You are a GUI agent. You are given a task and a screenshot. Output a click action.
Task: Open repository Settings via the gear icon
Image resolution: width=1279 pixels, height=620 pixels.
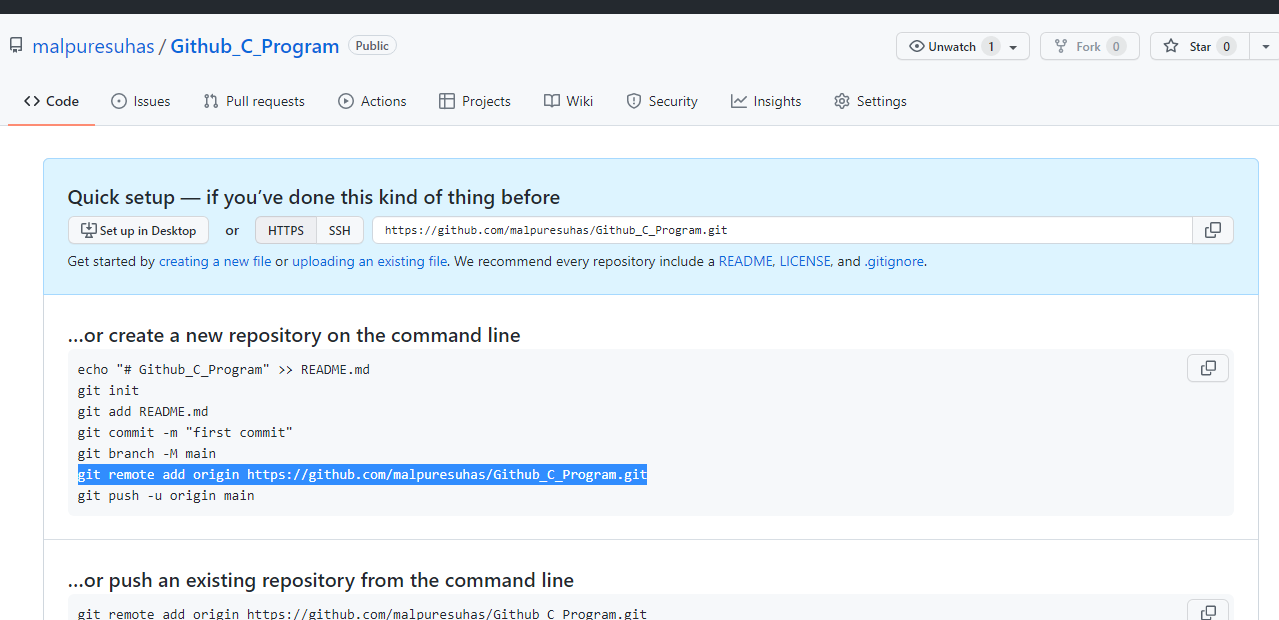(x=841, y=100)
